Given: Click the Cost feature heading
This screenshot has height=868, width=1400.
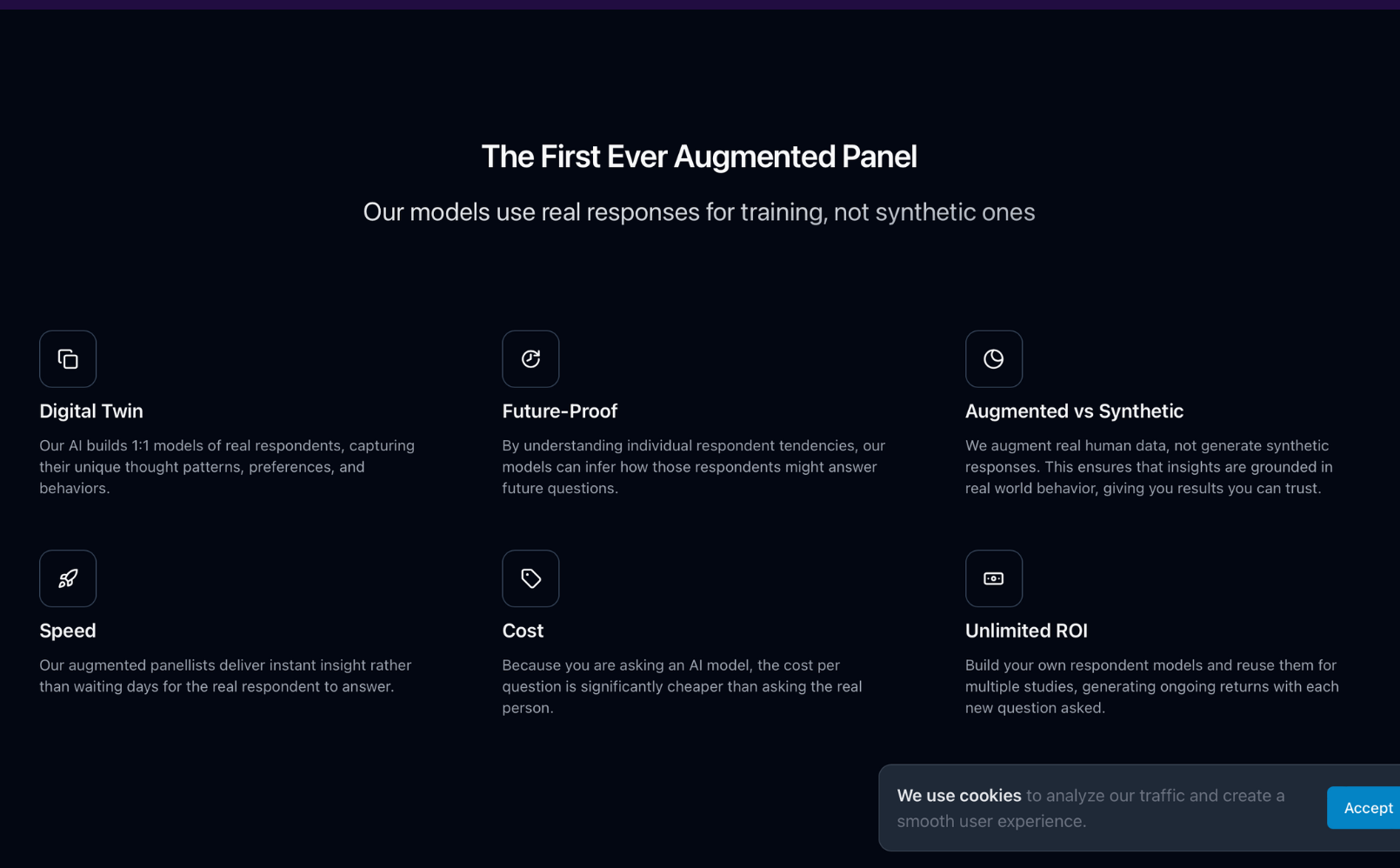Looking at the screenshot, I should [x=523, y=631].
